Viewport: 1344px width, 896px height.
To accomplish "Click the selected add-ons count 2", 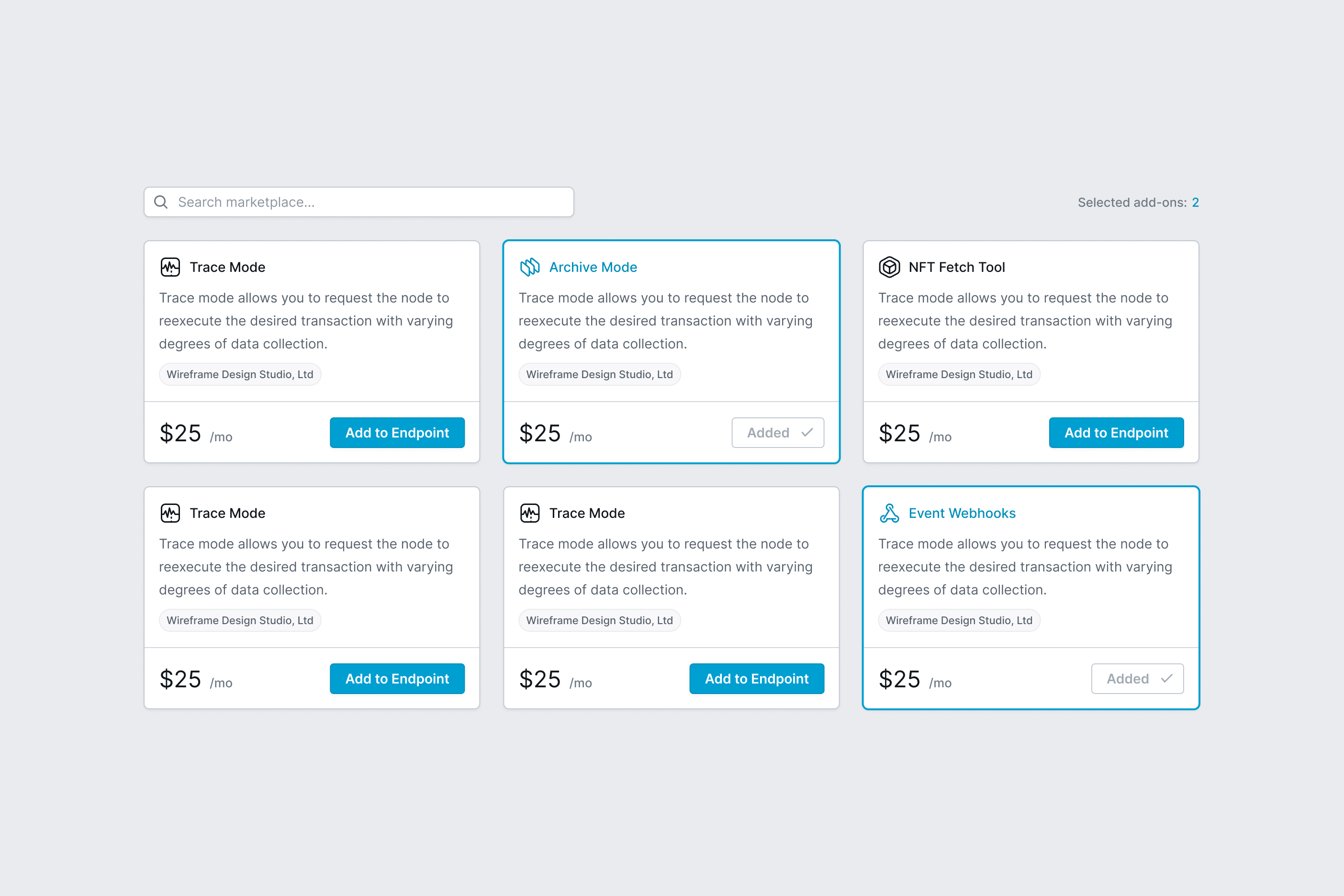I will tap(1195, 203).
